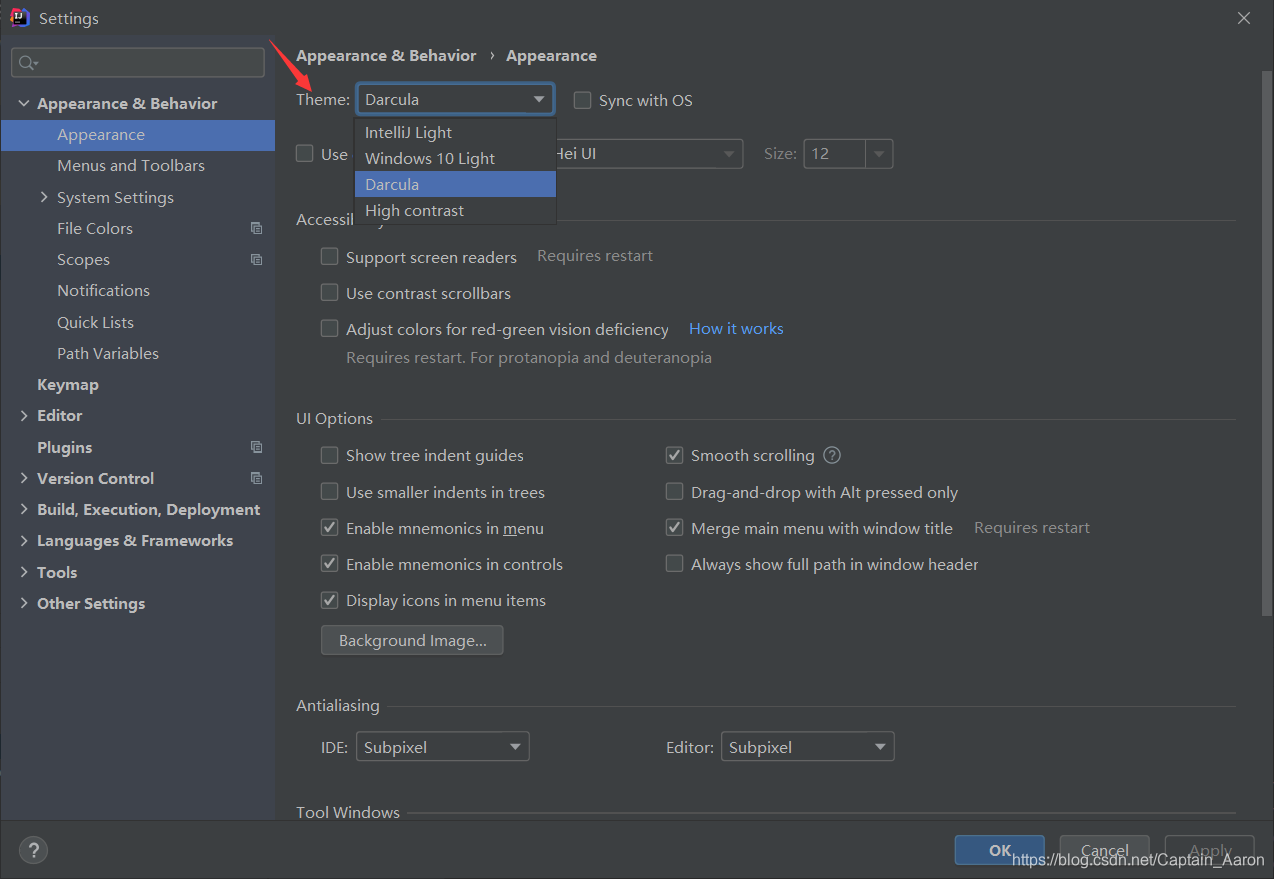This screenshot has height=879, width=1274.
Task: Close the Settings dialog window
Action: (x=1244, y=18)
